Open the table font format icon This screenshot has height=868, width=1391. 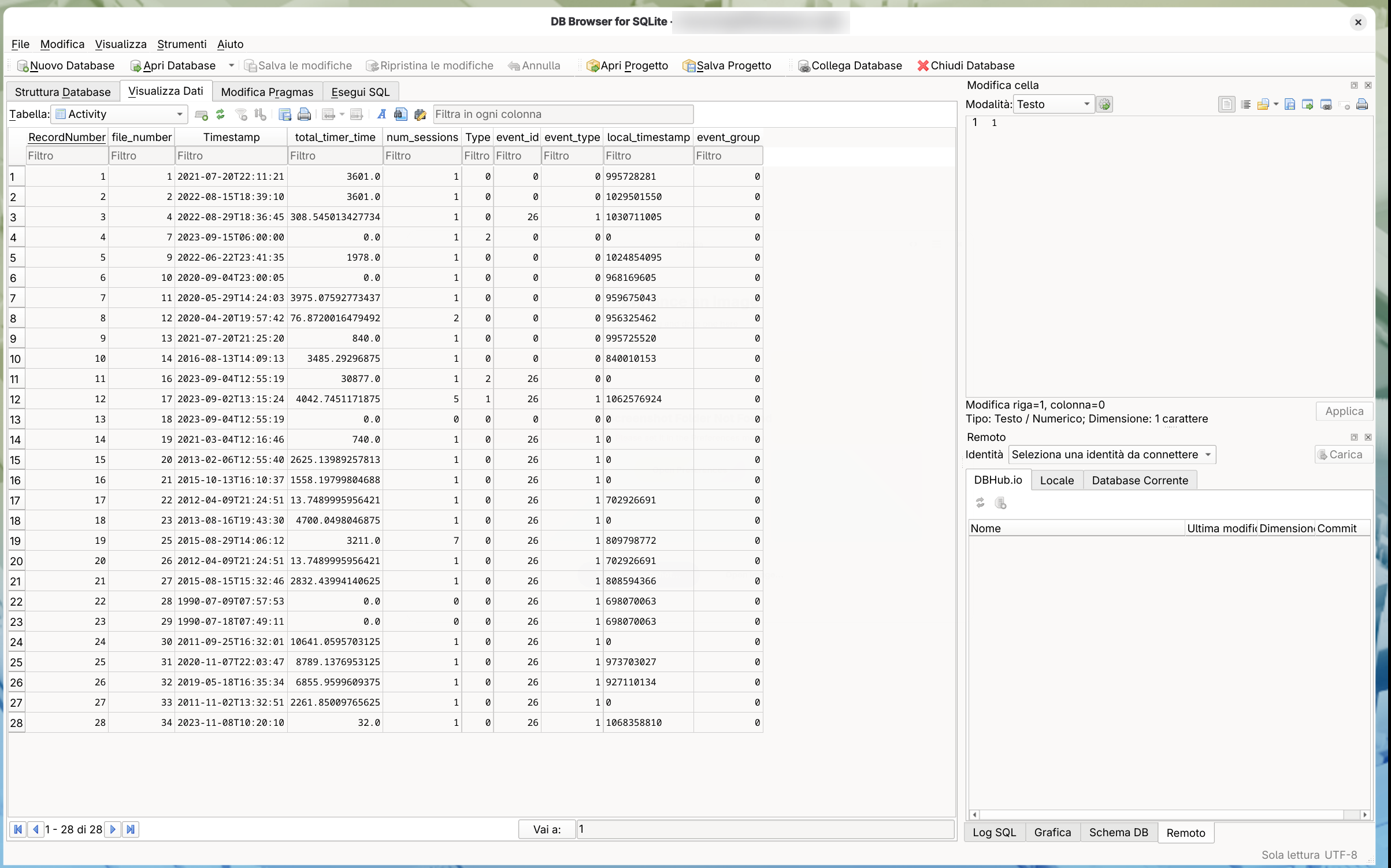(x=381, y=114)
